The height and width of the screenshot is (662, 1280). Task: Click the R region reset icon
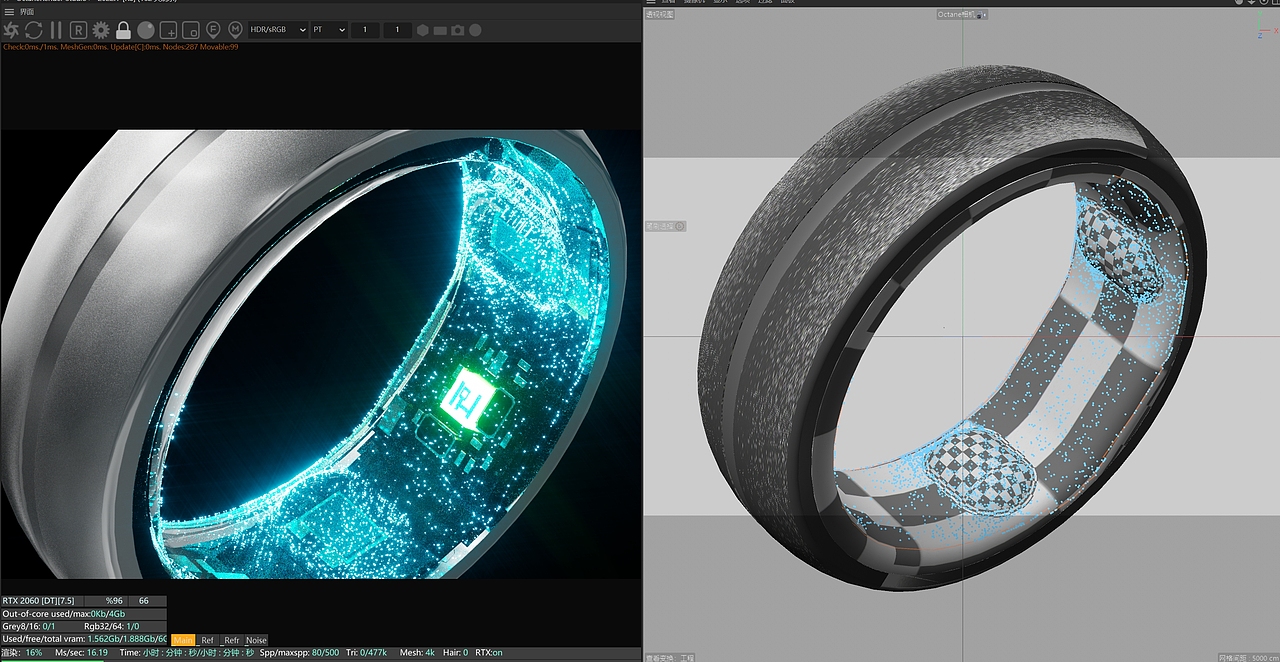coord(78,30)
